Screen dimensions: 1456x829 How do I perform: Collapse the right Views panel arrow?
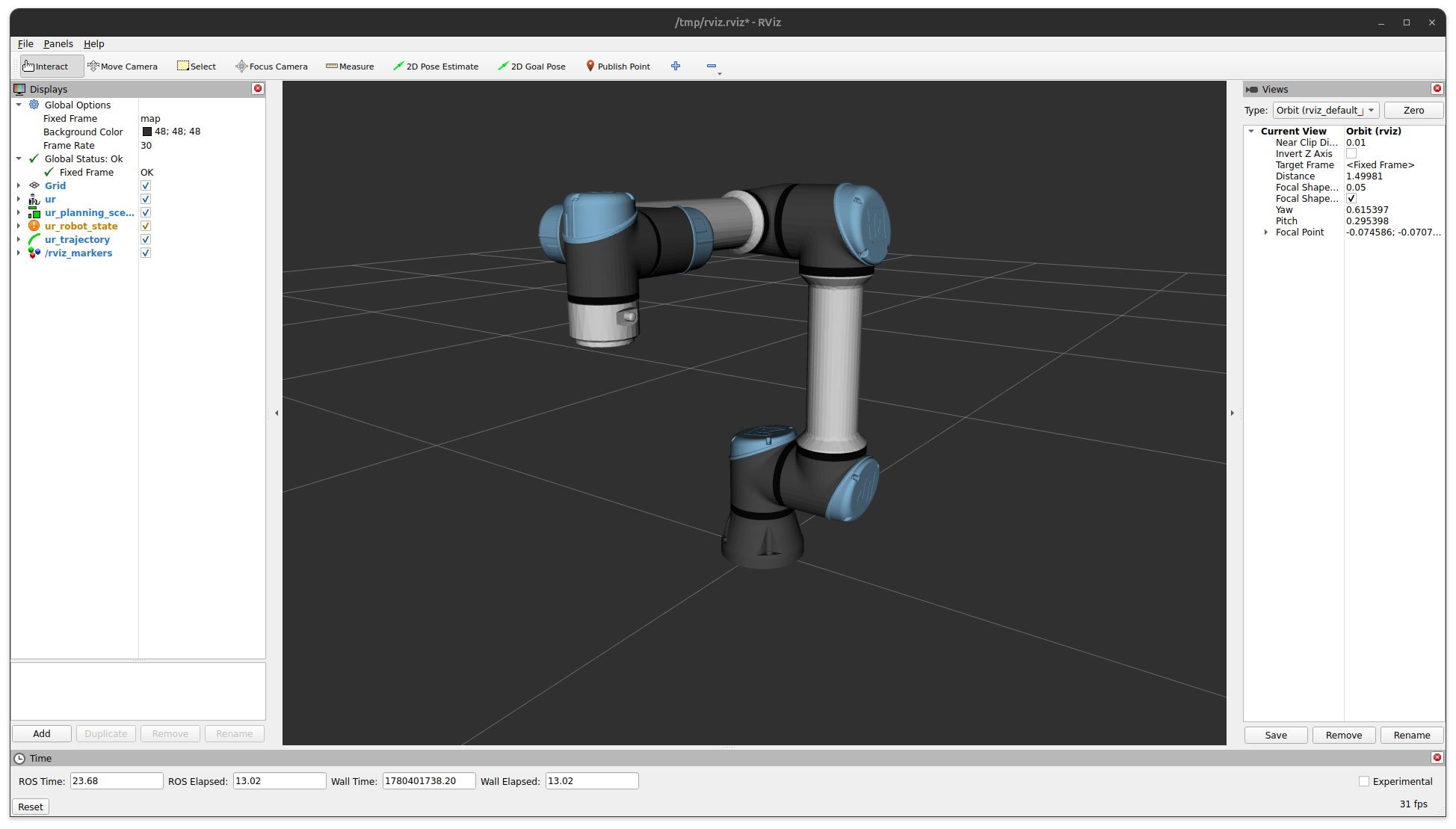1233,413
